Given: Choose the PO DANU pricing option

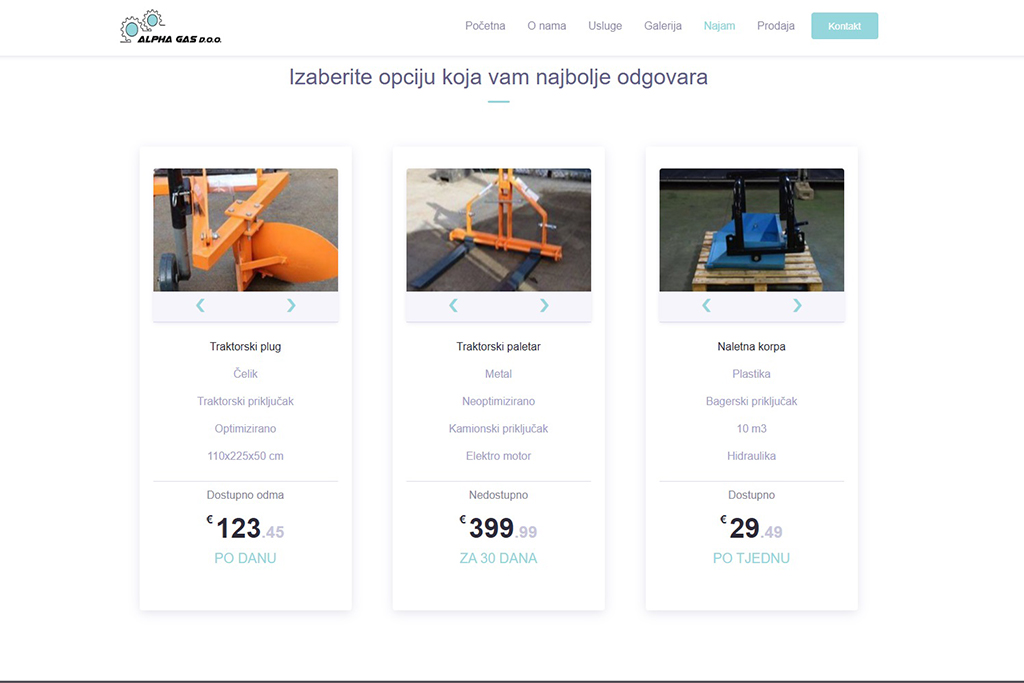Looking at the screenshot, I should tap(246, 558).
